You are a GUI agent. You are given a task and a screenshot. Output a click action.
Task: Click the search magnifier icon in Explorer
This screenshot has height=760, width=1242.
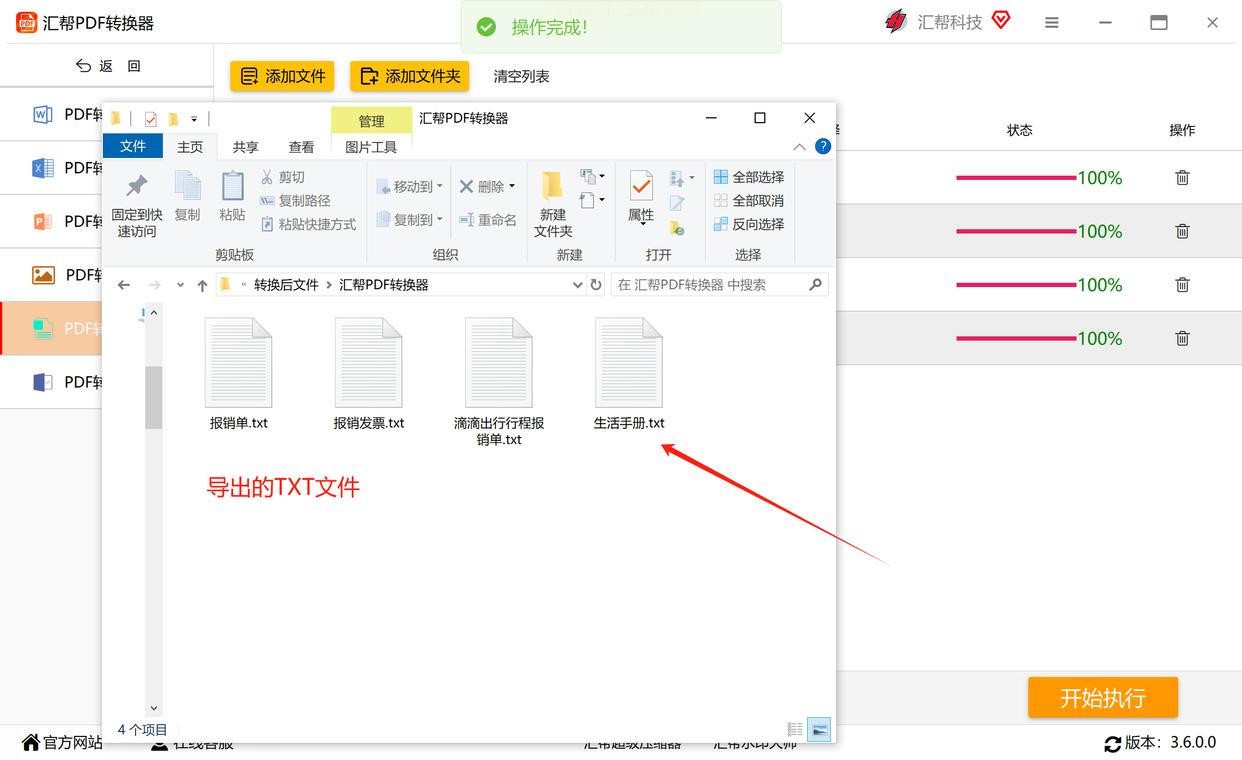815,285
